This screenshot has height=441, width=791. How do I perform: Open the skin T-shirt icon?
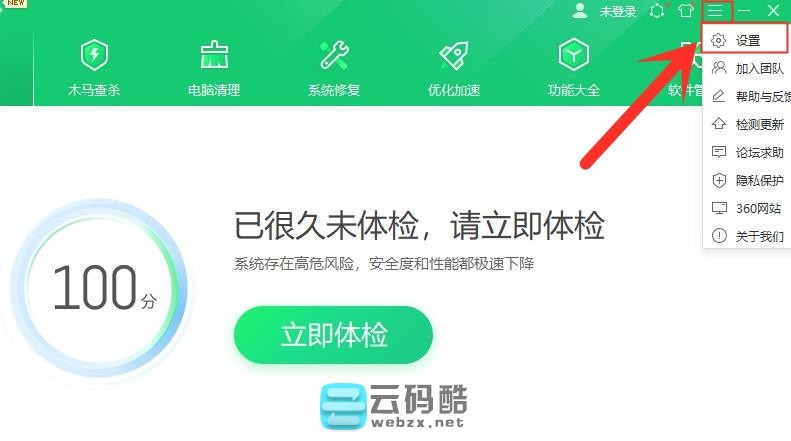pos(686,10)
